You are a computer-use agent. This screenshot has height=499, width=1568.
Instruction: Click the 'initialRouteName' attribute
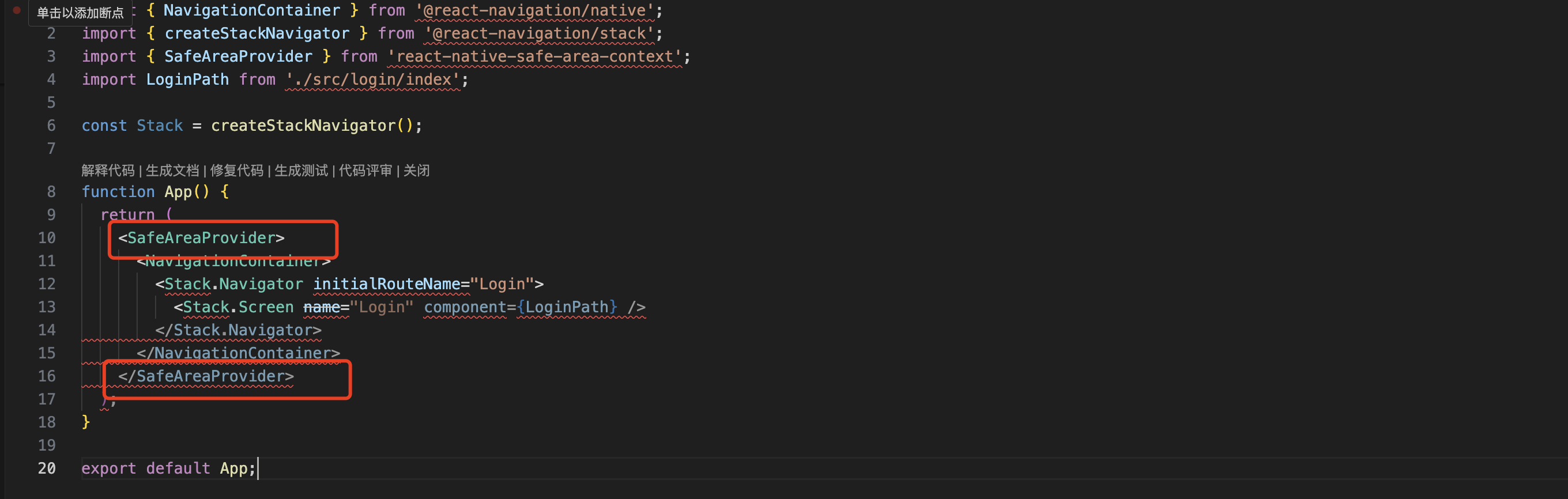coord(386,284)
